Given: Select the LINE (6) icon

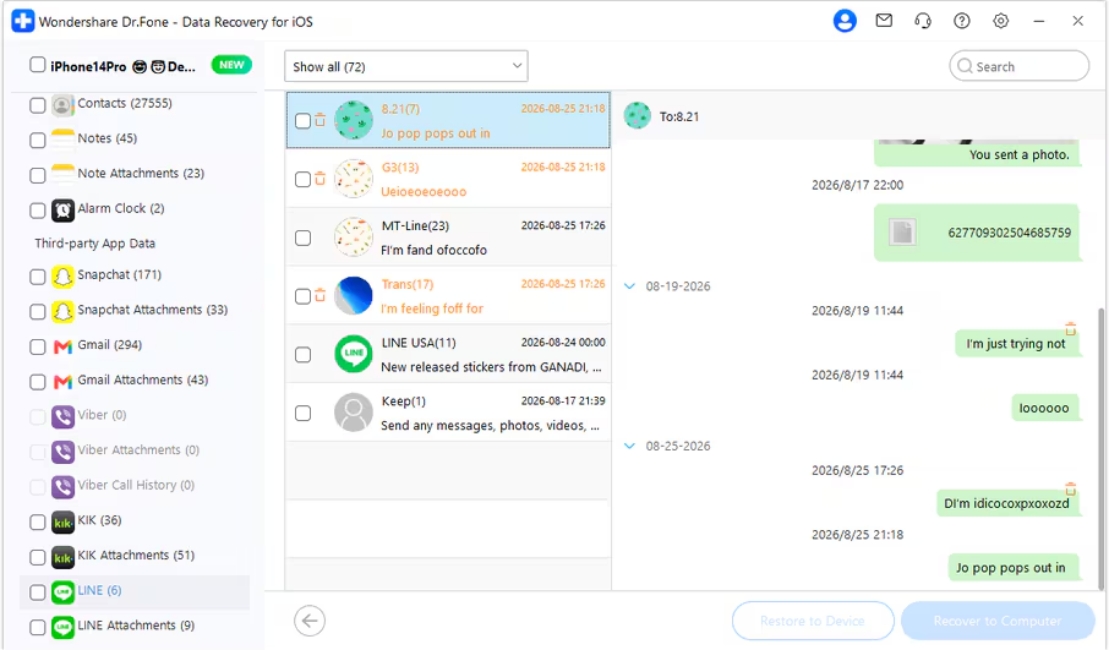Looking at the screenshot, I should [62, 591].
